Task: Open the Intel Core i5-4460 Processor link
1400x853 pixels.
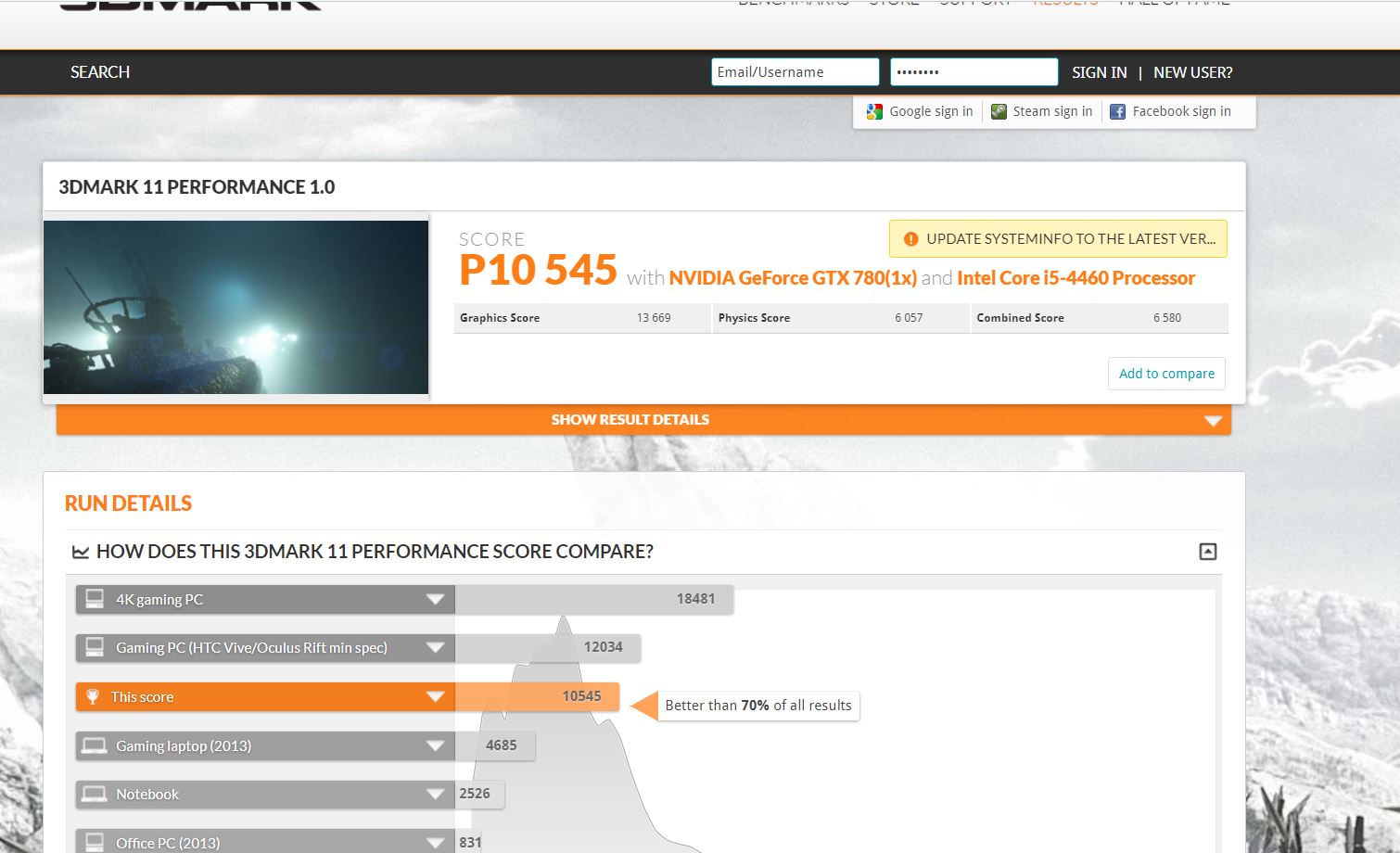Action: (1075, 278)
